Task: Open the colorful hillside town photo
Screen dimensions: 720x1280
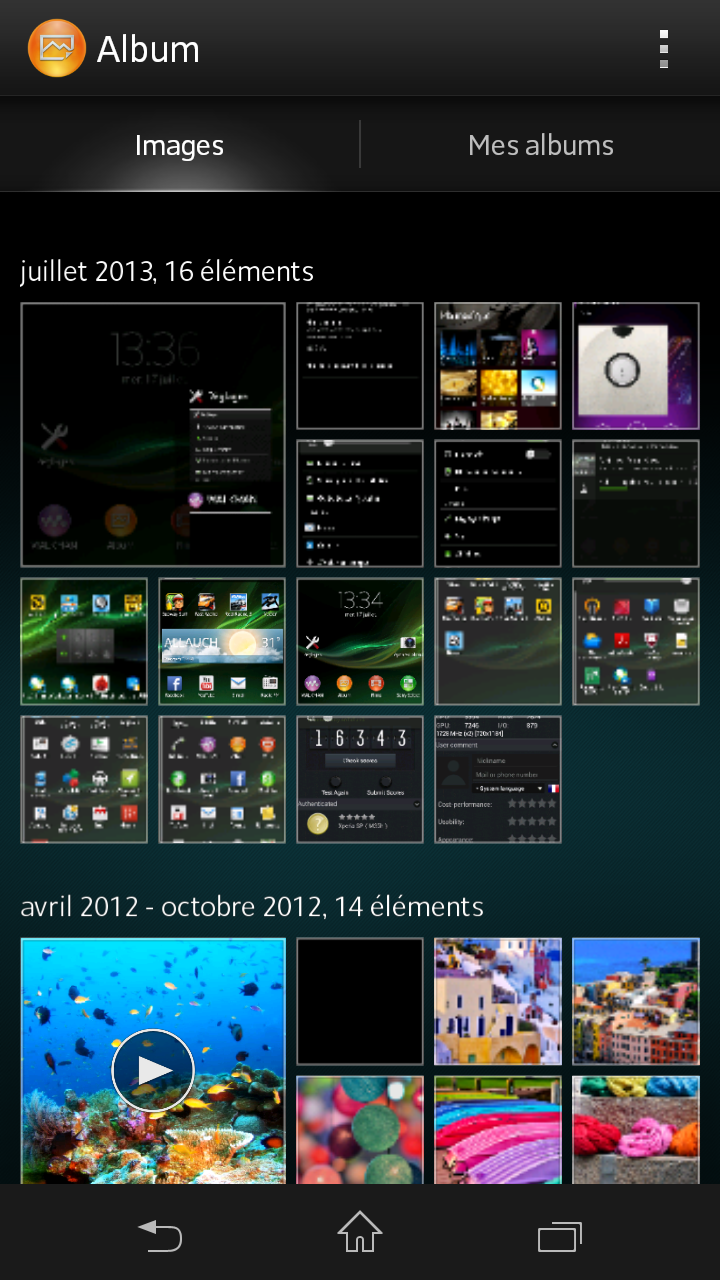Action: point(636,1001)
